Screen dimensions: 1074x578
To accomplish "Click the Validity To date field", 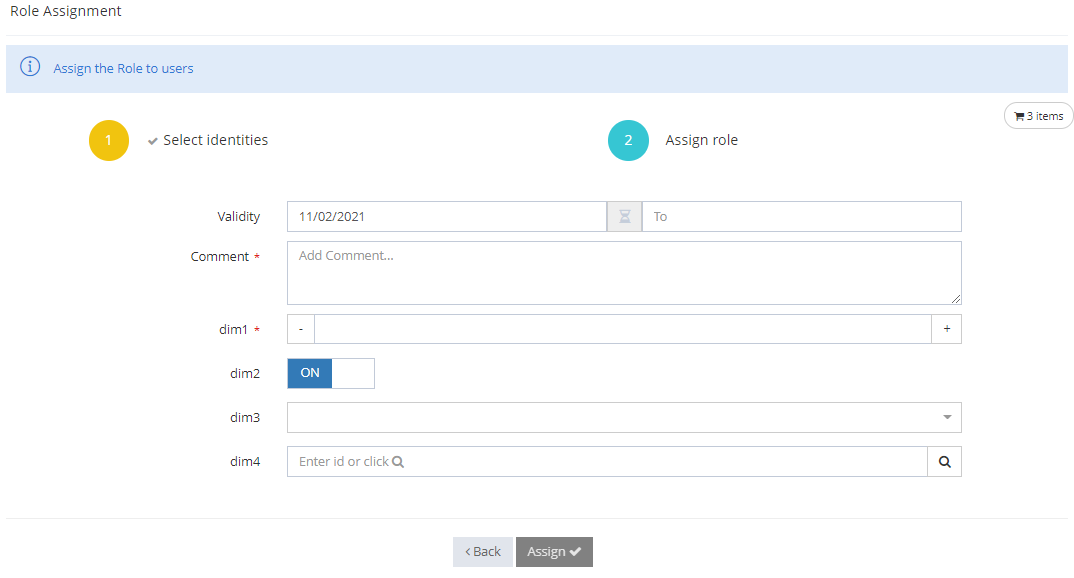I will (x=801, y=217).
